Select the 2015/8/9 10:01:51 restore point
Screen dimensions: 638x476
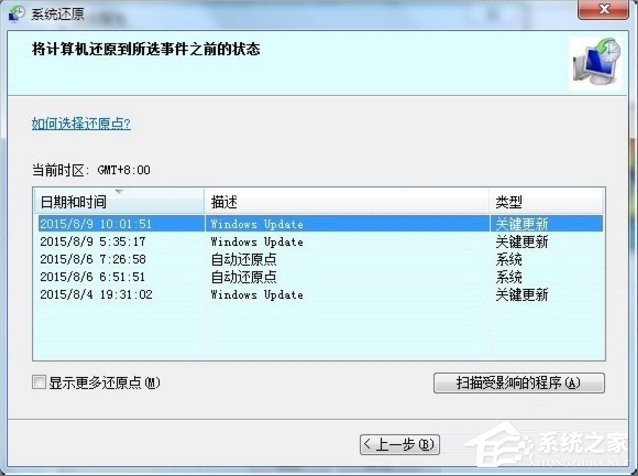pyautogui.click(x=96, y=223)
